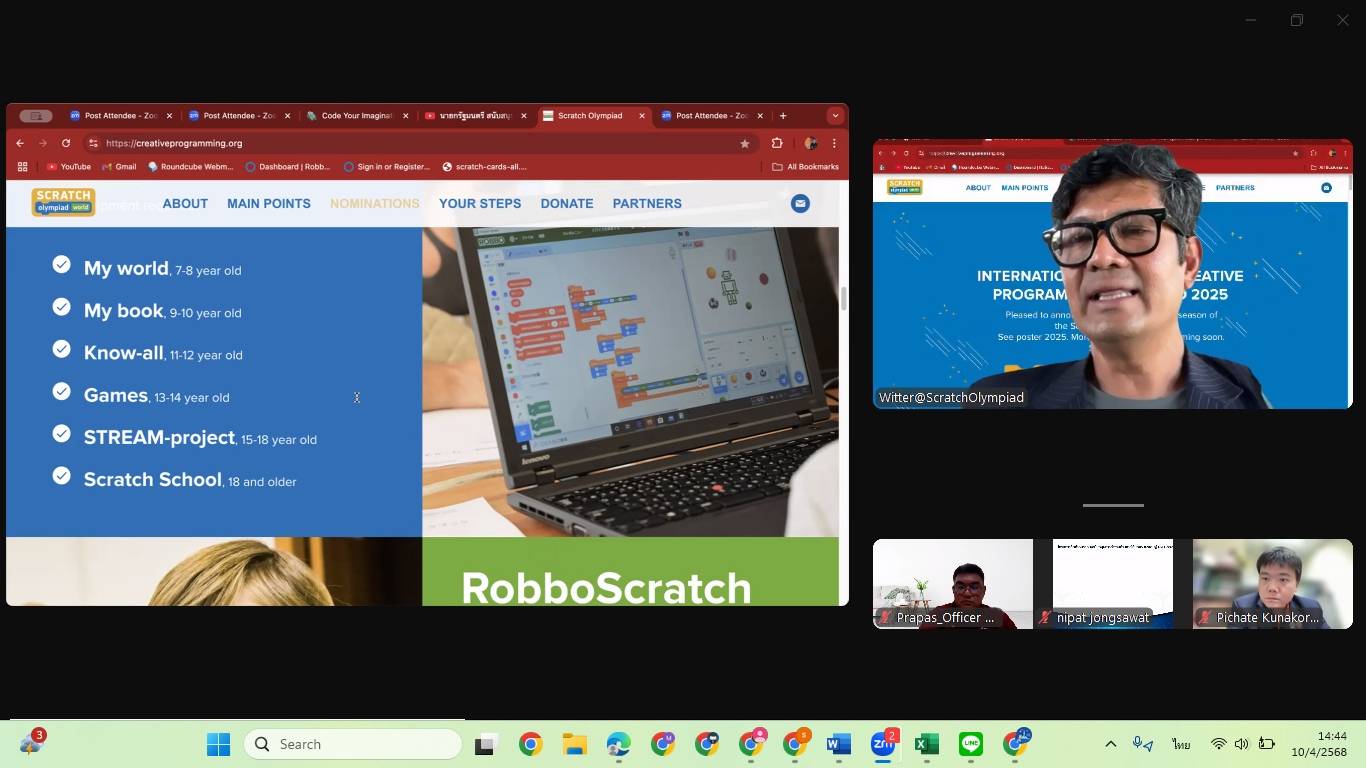Click the forward arrow in shared Chrome
Image resolution: width=1366 pixels, height=768 pixels.
coord(43,143)
